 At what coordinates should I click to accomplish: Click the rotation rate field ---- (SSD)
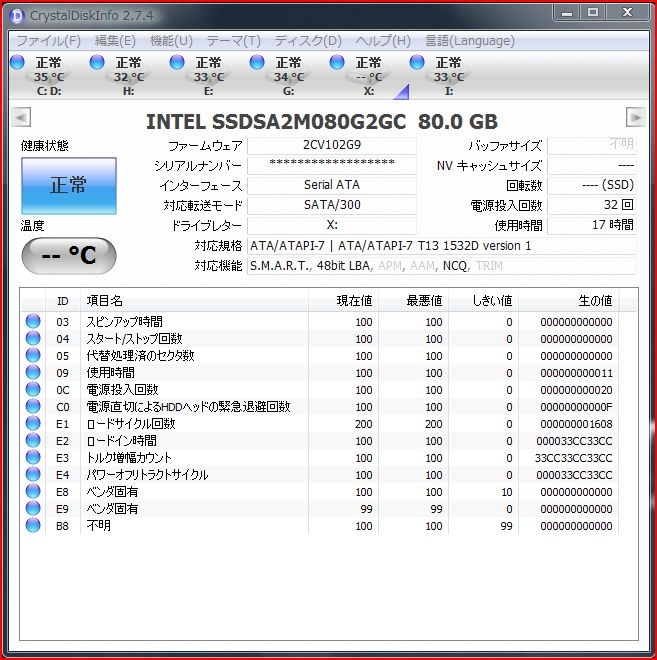592,185
